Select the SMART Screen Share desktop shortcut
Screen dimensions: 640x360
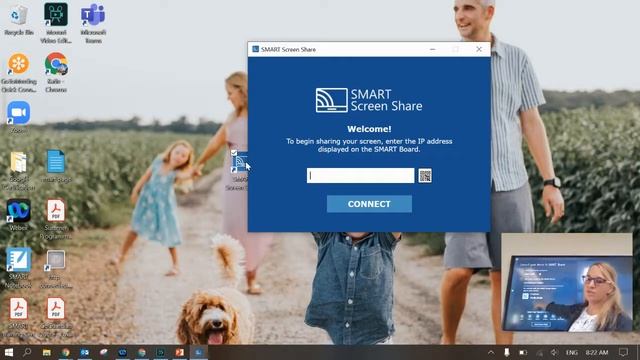(x=238, y=170)
